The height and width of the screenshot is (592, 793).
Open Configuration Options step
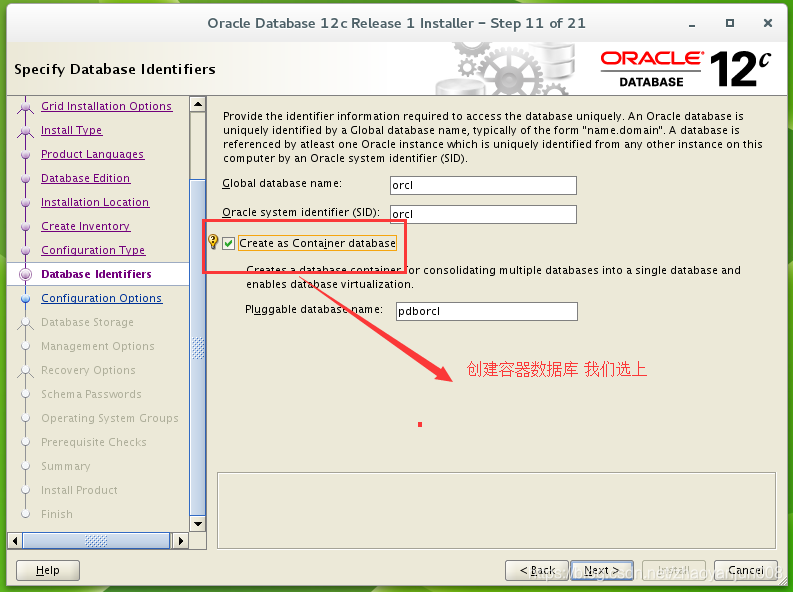pos(102,298)
